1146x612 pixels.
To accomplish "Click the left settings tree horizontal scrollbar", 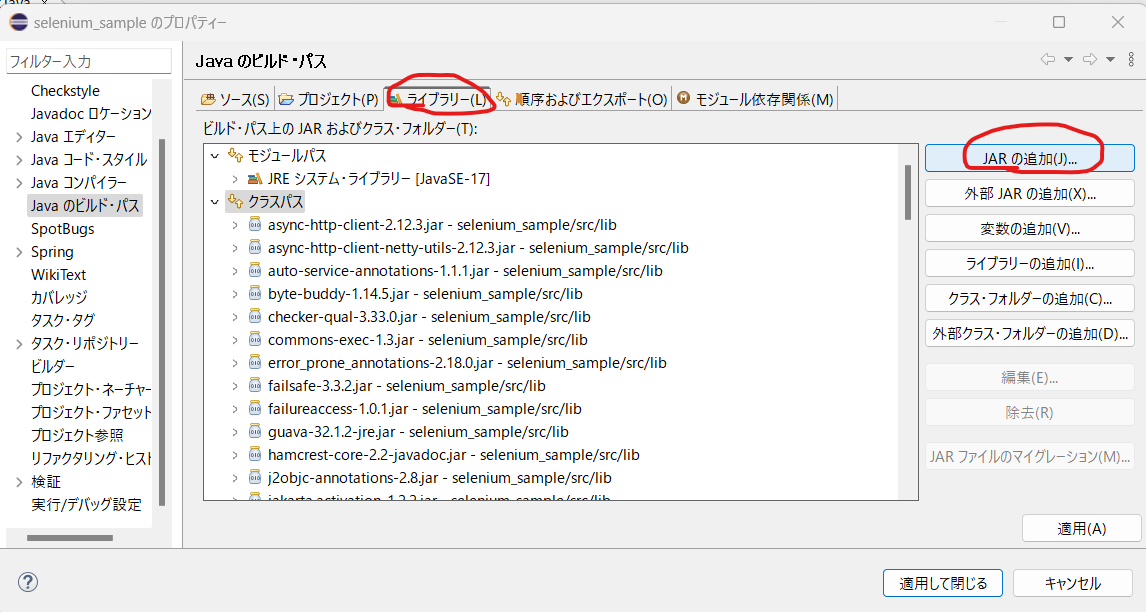I will point(70,537).
